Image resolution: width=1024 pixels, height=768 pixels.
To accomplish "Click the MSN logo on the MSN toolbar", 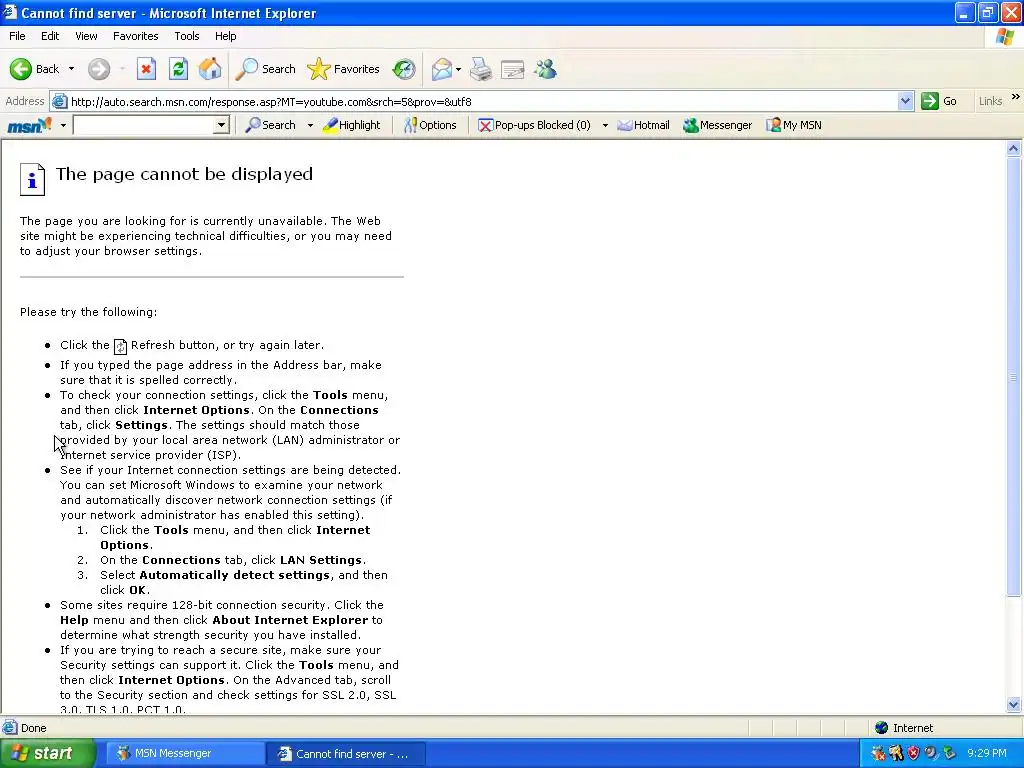I will (x=29, y=125).
